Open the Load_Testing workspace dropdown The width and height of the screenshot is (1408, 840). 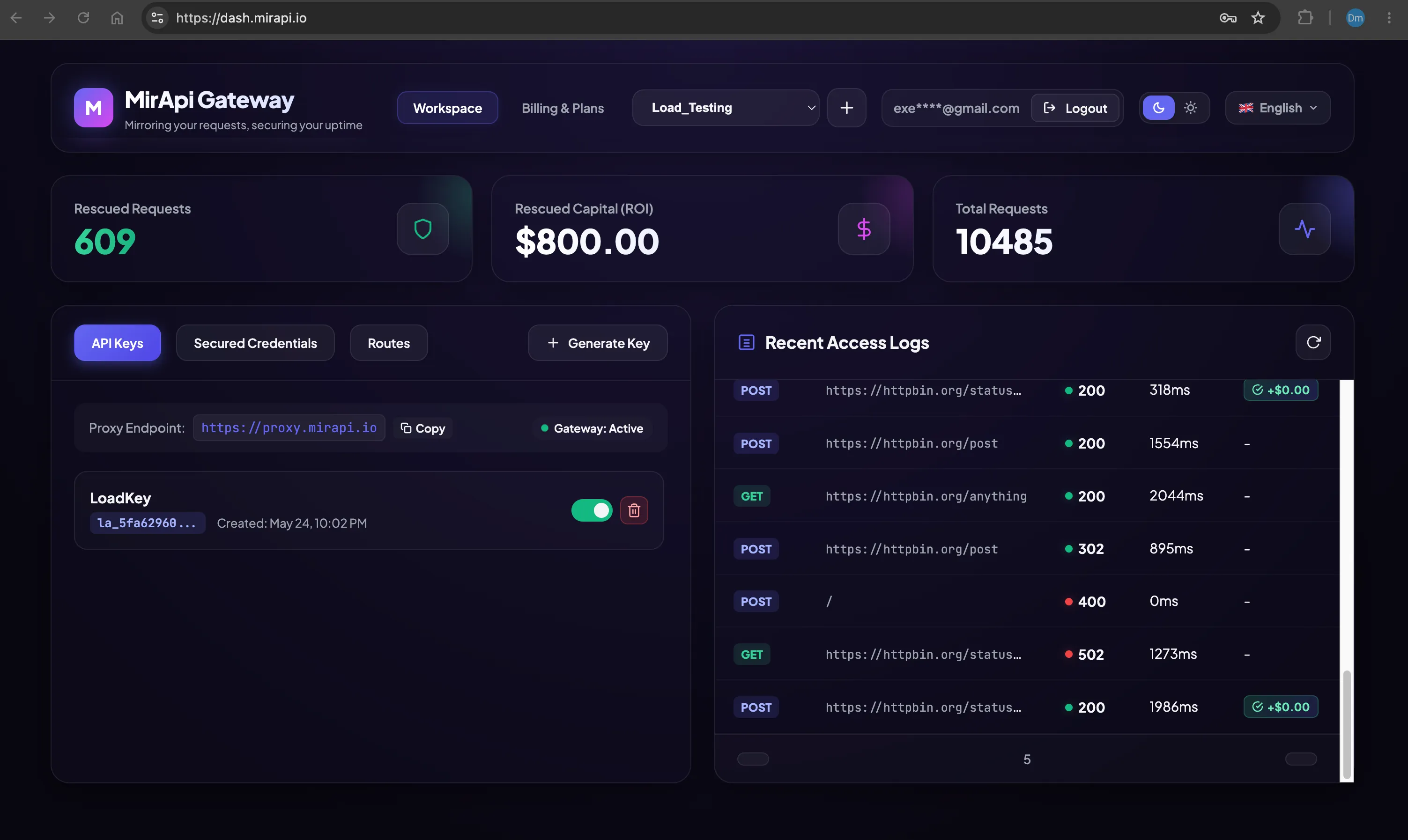pos(725,108)
